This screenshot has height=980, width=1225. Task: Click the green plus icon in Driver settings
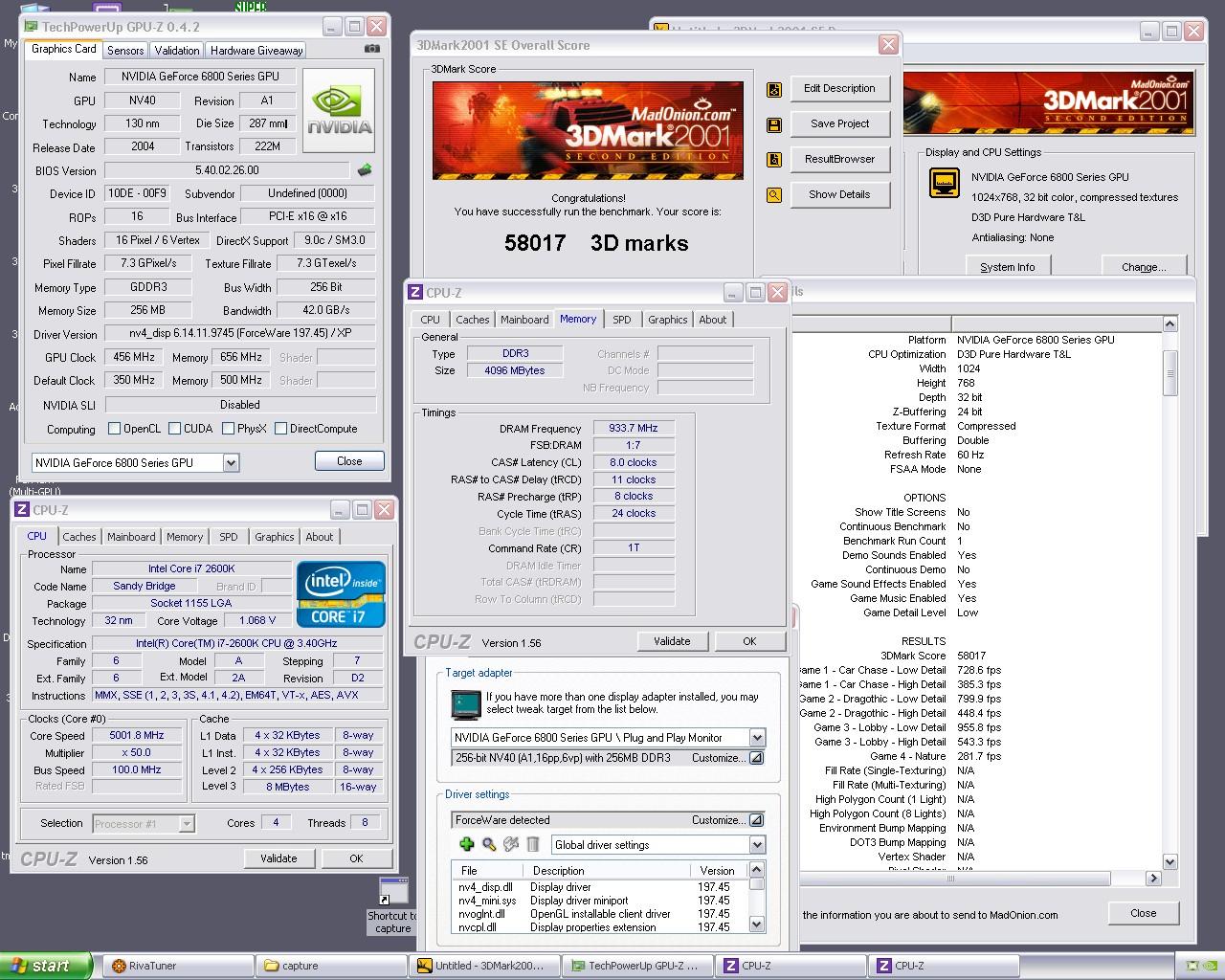(466, 844)
